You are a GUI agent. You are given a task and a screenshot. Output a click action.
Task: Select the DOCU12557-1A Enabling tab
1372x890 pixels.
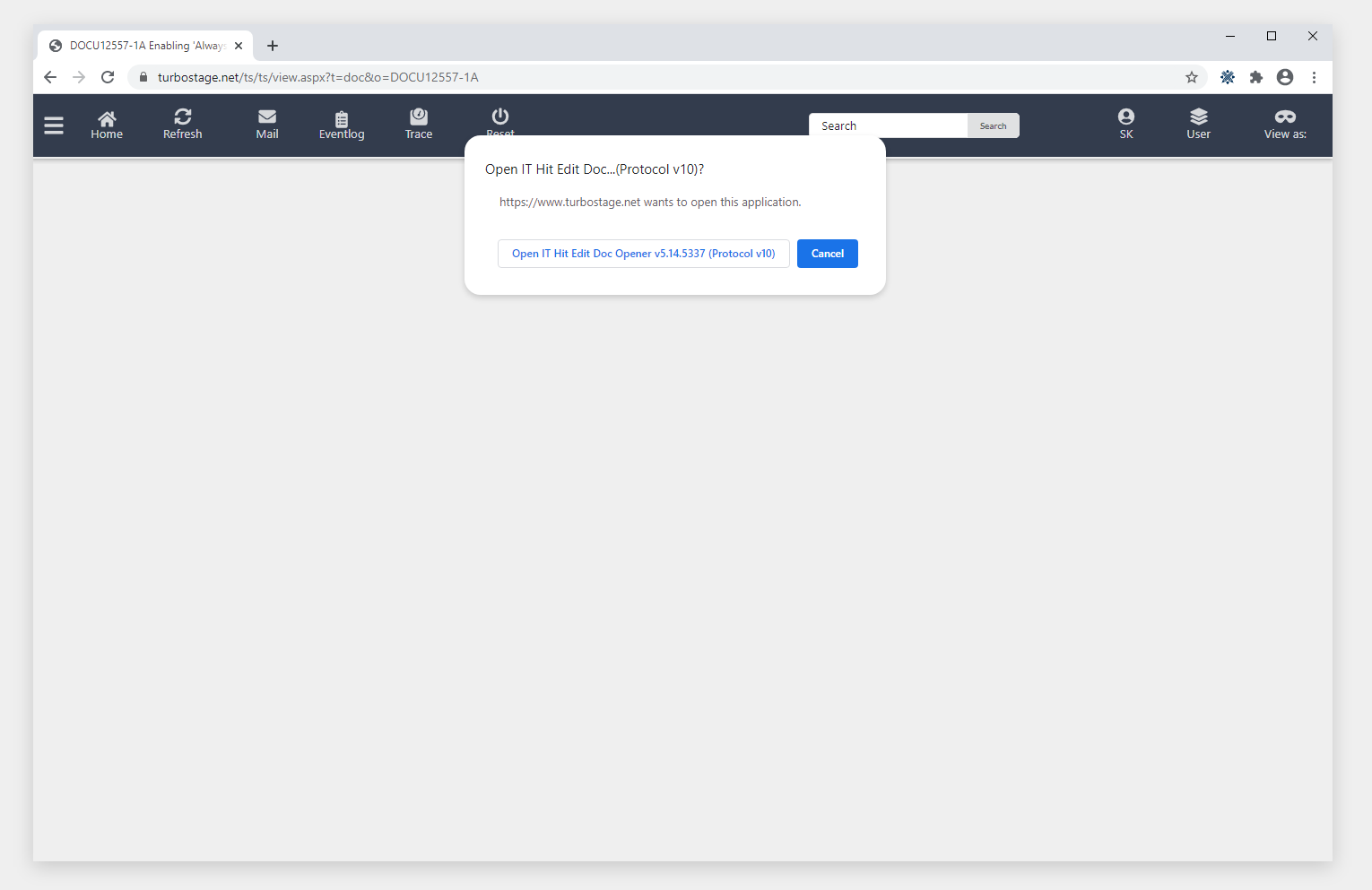pos(145,46)
